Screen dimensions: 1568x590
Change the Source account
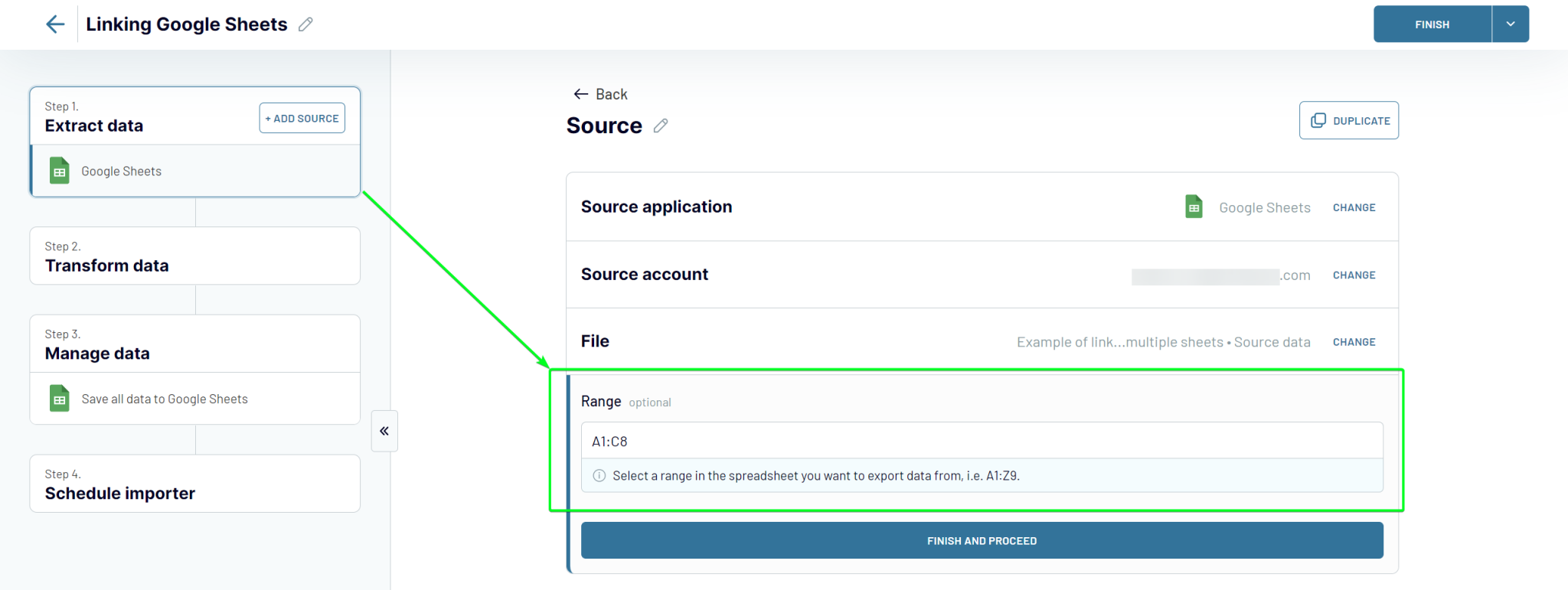(1354, 275)
